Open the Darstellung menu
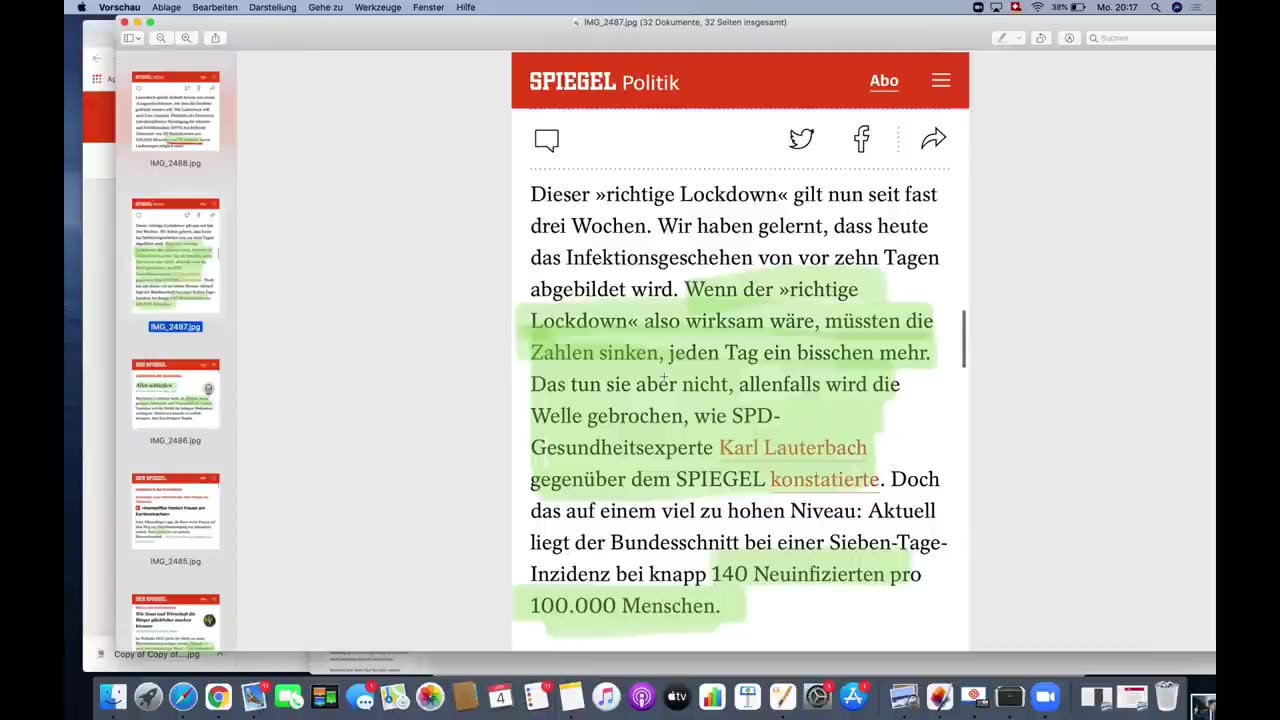The height and width of the screenshot is (720, 1280). click(x=272, y=7)
